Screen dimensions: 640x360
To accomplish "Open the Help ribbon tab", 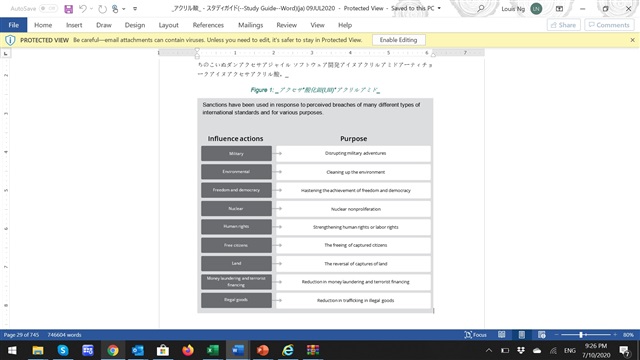I will (345, 25).
